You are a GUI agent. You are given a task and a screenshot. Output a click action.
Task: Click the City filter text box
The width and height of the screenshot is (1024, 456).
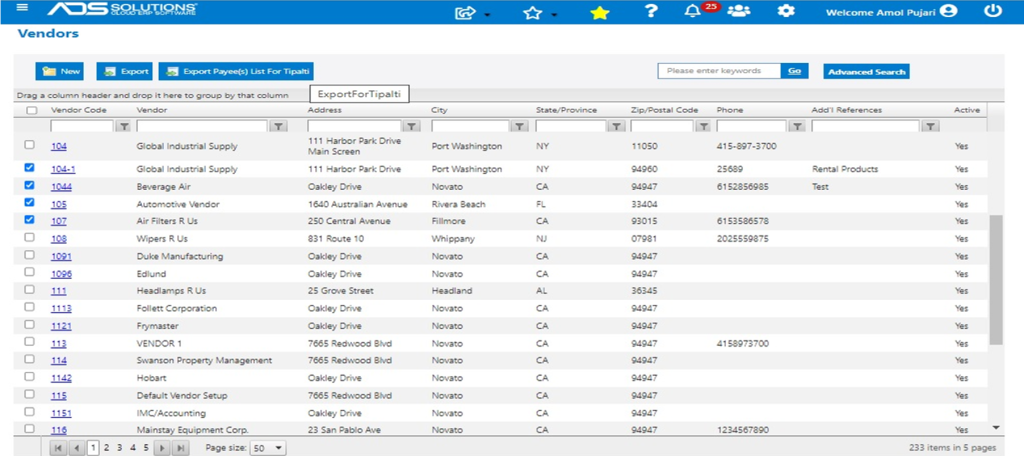(x=470, y=126)
